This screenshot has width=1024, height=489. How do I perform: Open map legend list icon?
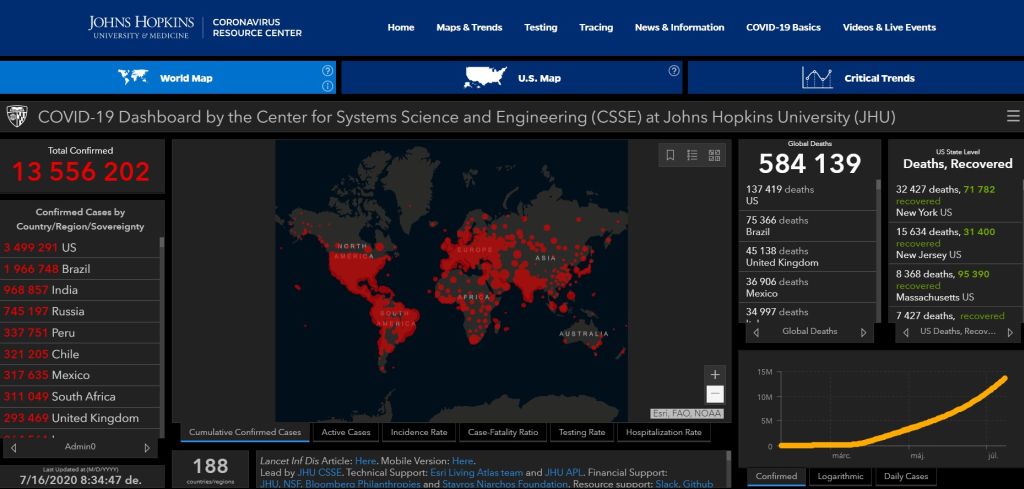tap(692, 155)
